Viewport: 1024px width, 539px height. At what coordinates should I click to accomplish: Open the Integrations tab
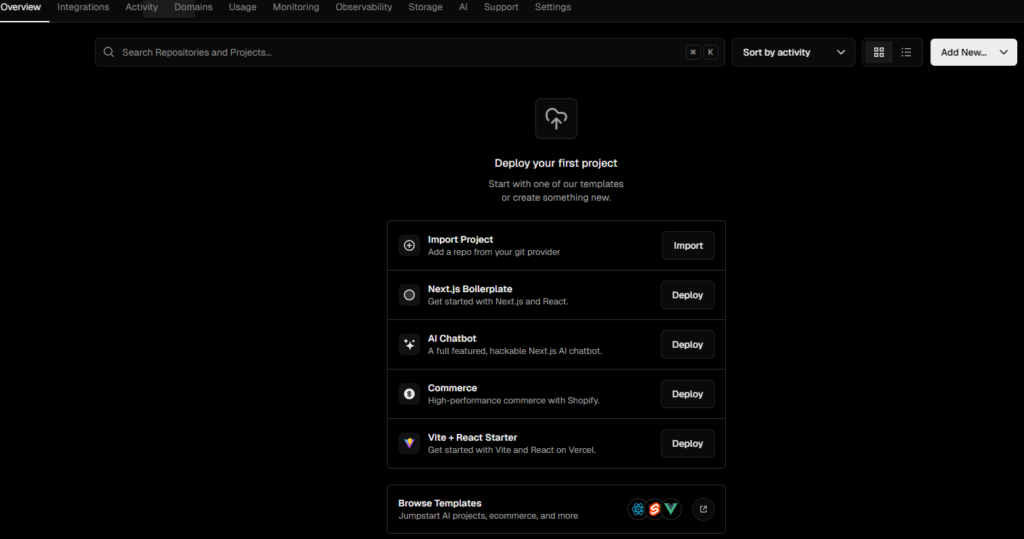pyautogui.click(x=83, y=7)
